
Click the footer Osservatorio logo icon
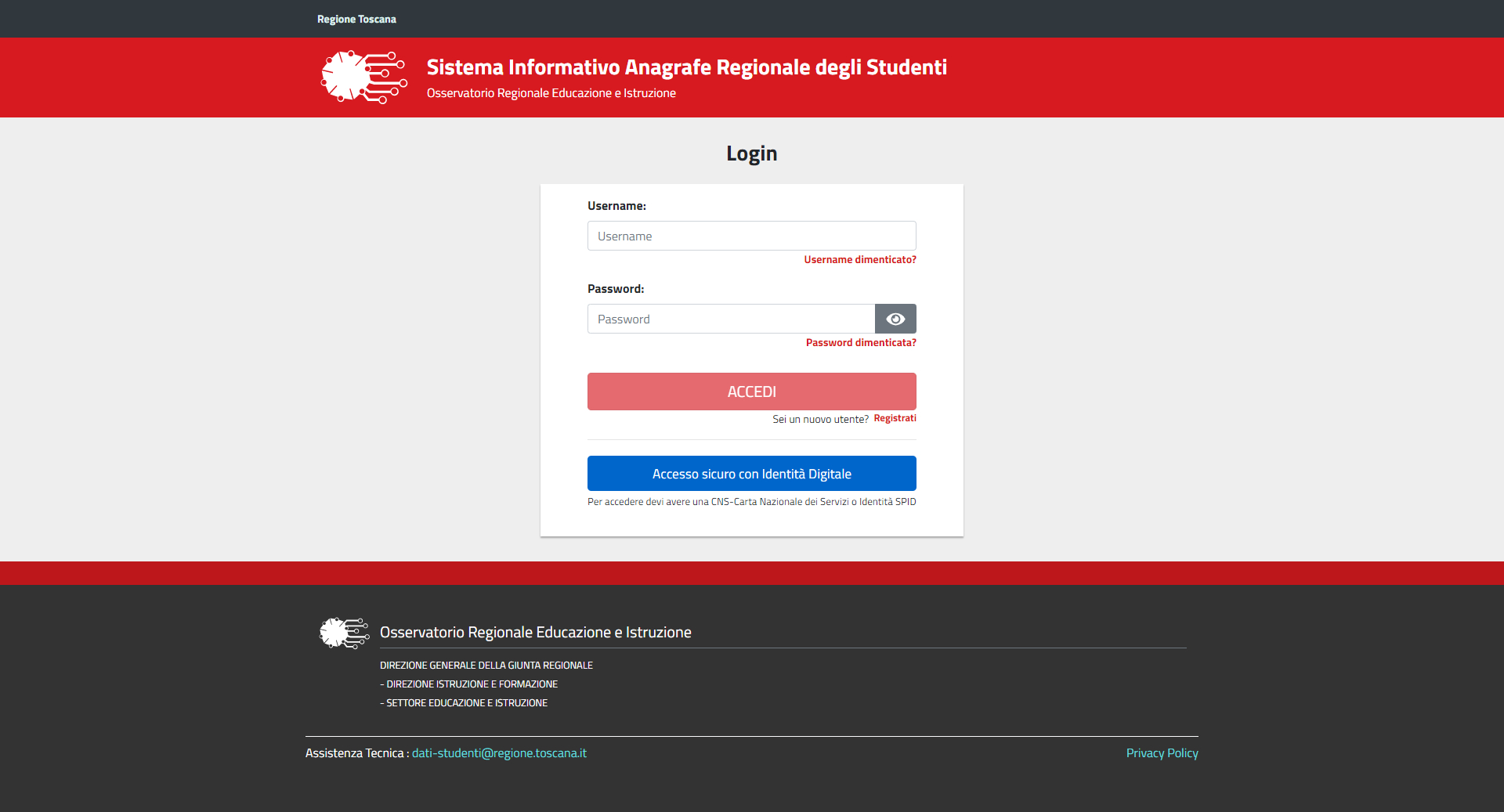pyautogui.click(x=344, y=633)
